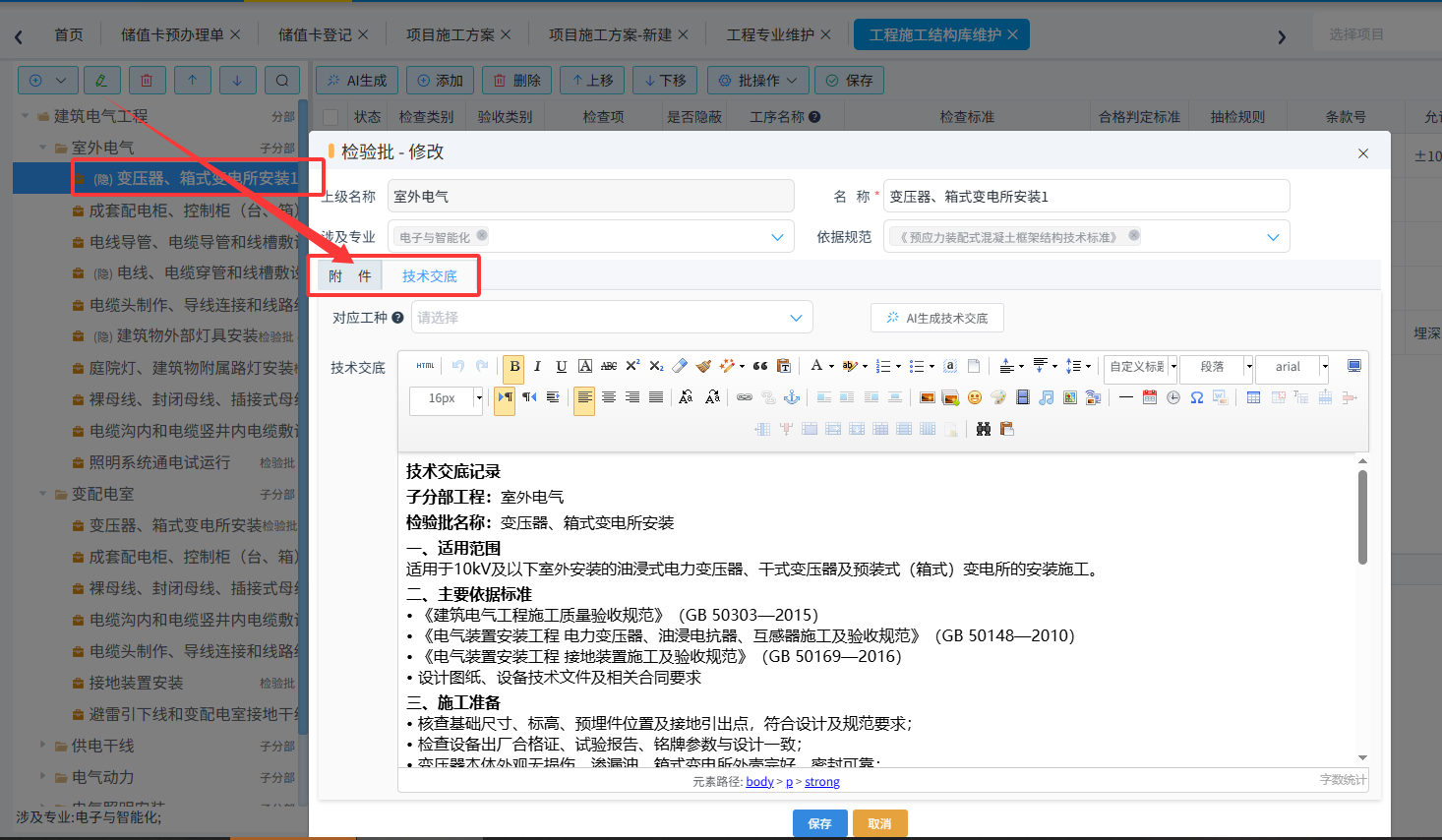Click the AI生成技术交底 button
Viewport: 1442px width, 840px height.
pyautogui.click(x=936, y=318)
